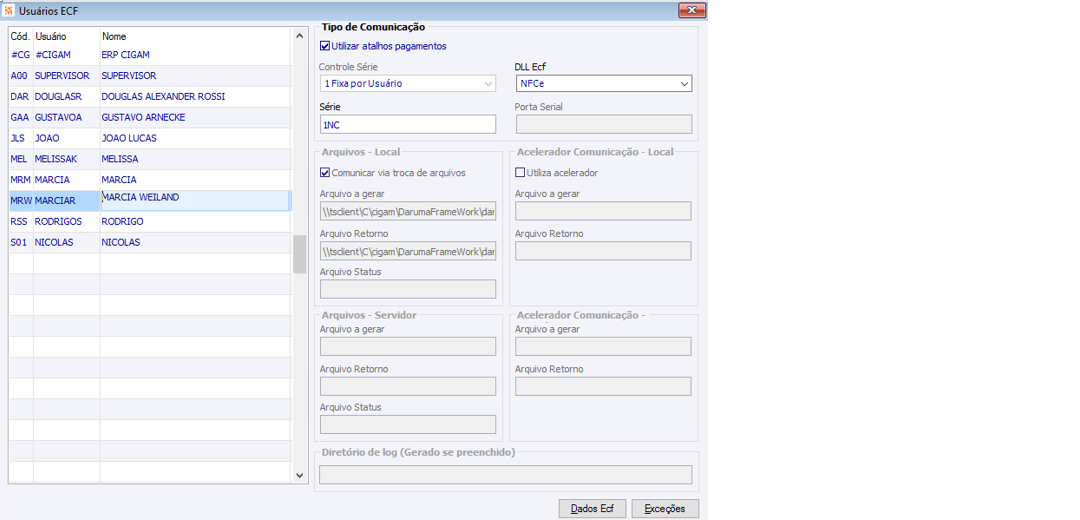Sort by the Usuário column header

point(65,36)
